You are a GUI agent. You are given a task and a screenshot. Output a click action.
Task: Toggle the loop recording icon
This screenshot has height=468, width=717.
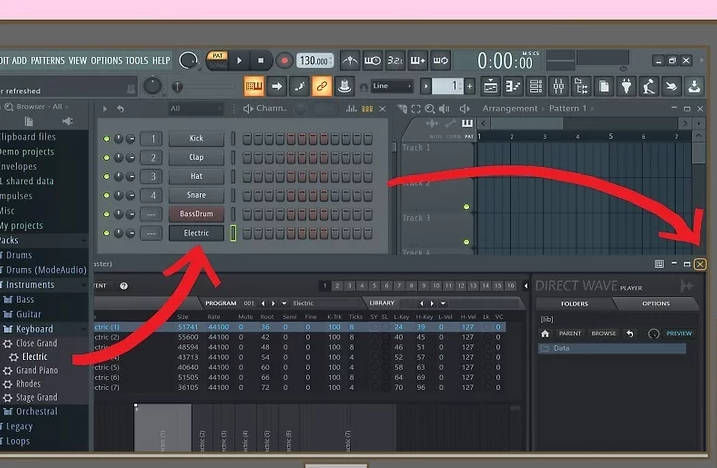pos(440,60)
